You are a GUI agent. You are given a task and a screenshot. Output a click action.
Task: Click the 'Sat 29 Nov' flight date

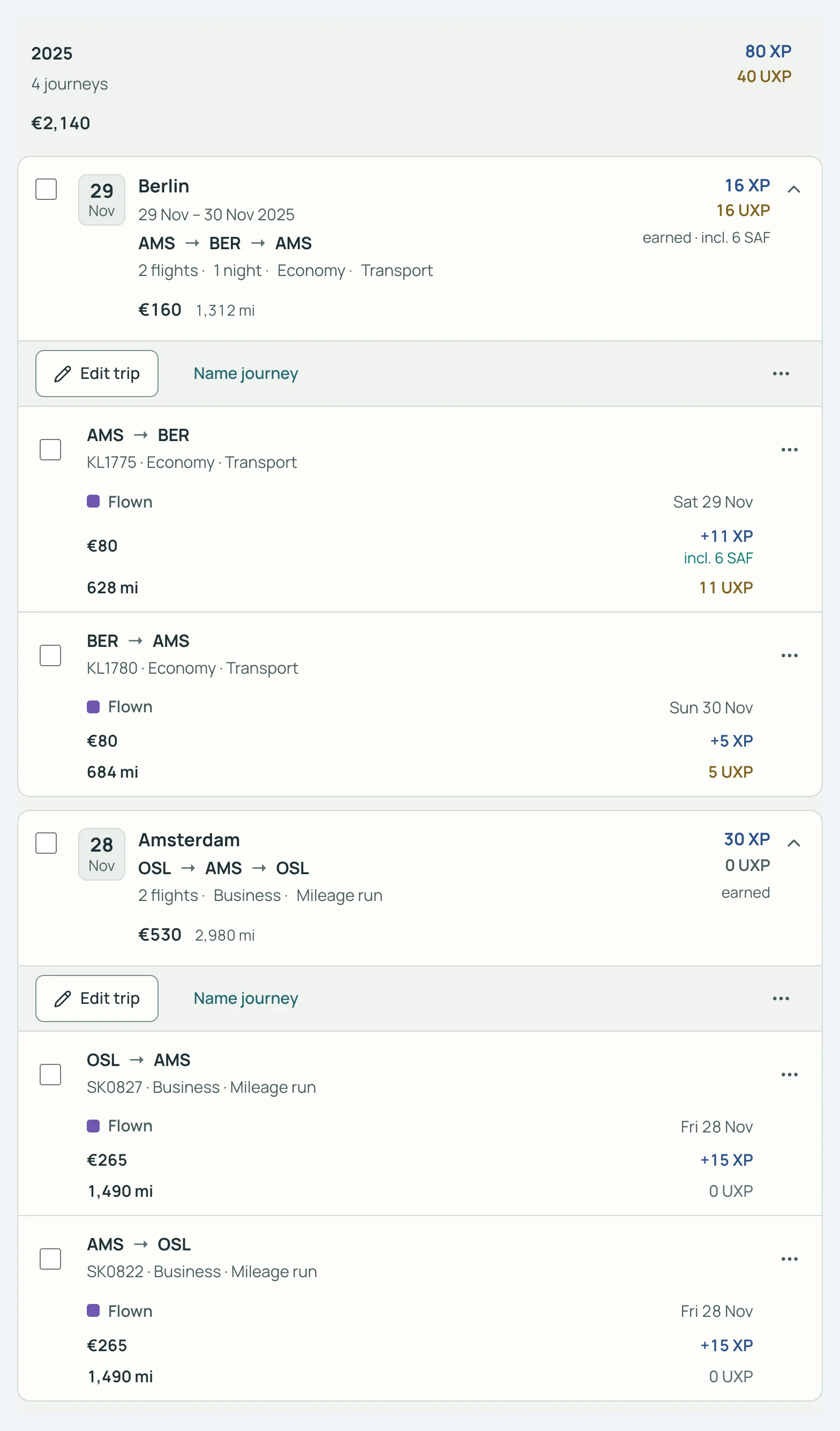click(713, 502)
